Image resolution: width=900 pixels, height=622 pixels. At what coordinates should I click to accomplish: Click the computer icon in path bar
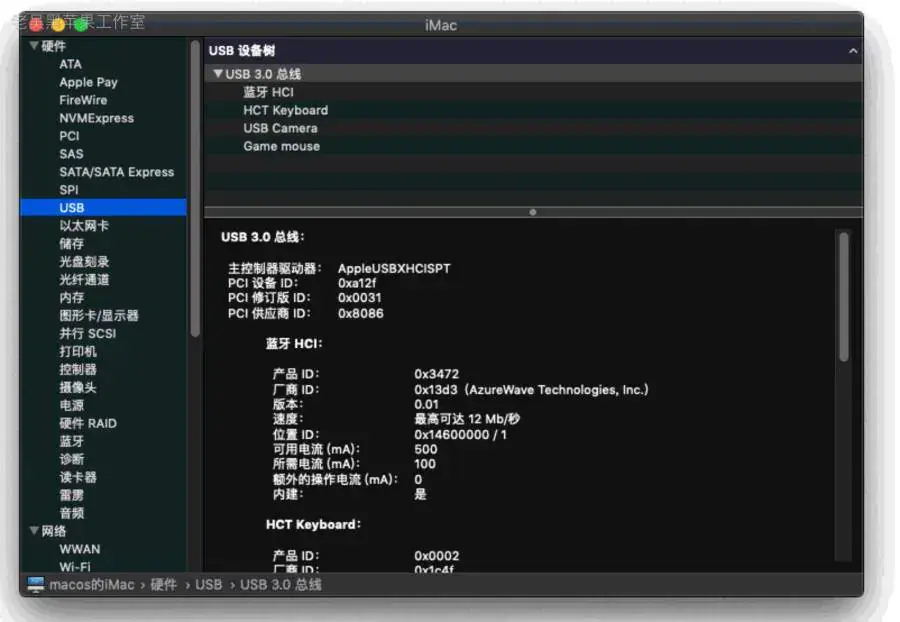(x=36, y=584)
